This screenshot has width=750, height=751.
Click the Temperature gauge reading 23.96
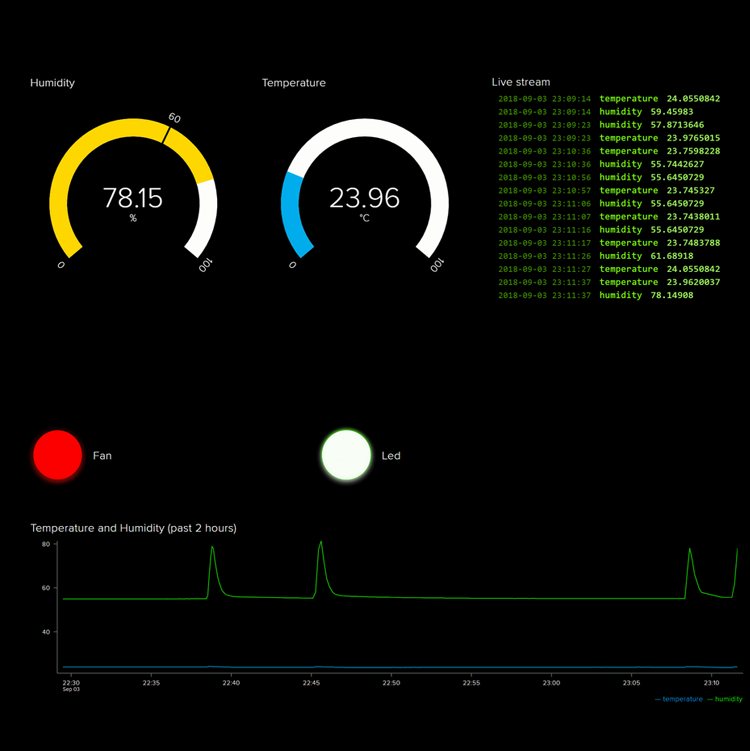[364, 198]
